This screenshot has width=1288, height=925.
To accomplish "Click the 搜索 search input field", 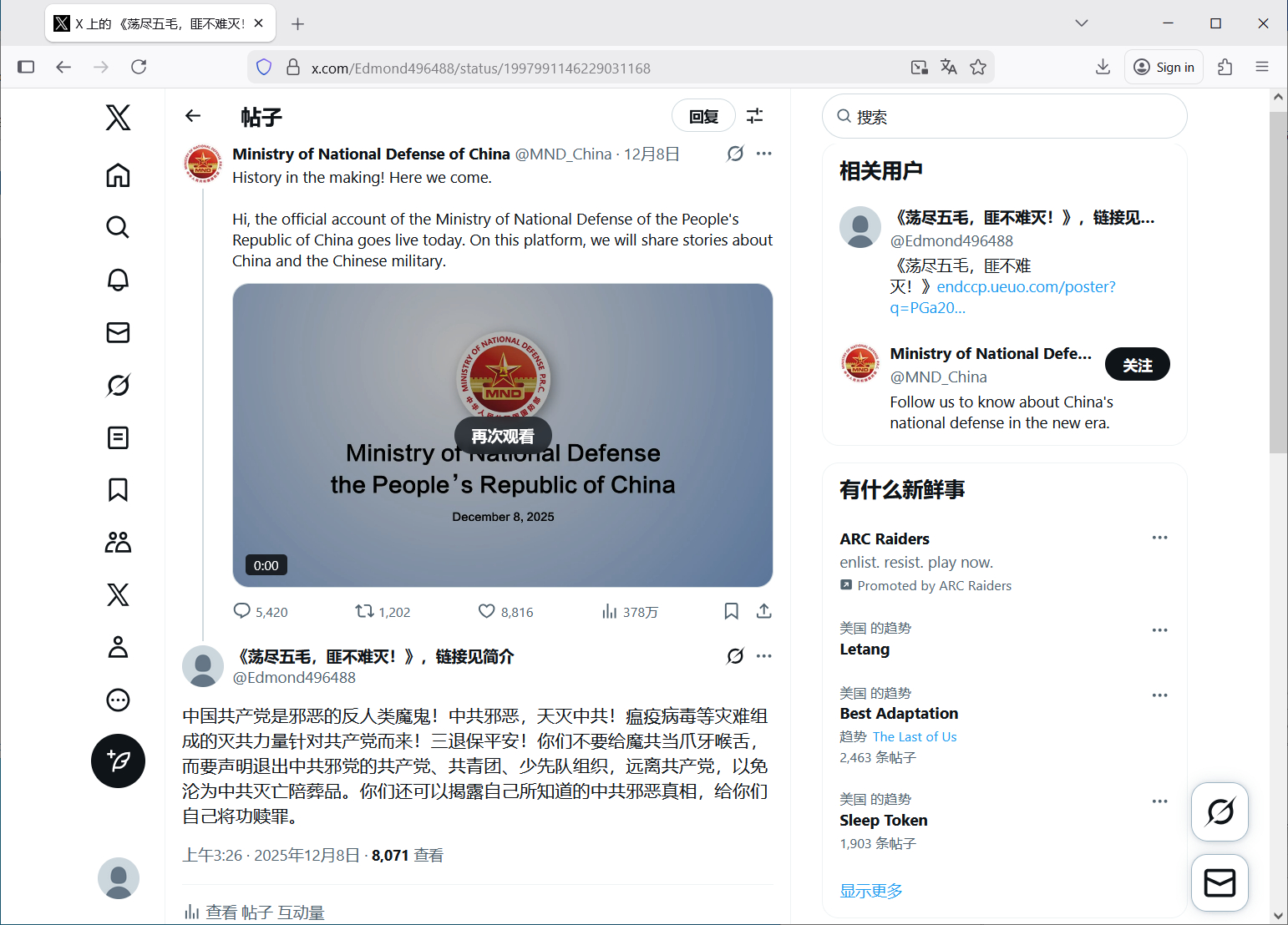I will (x=1011, y=117).
